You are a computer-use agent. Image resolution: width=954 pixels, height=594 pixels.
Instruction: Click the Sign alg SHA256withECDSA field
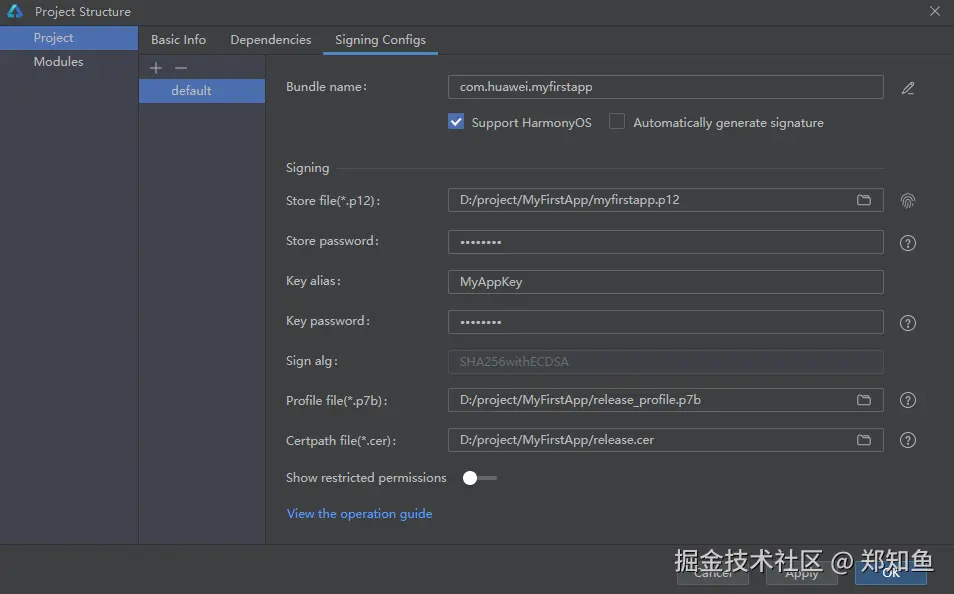666,362
